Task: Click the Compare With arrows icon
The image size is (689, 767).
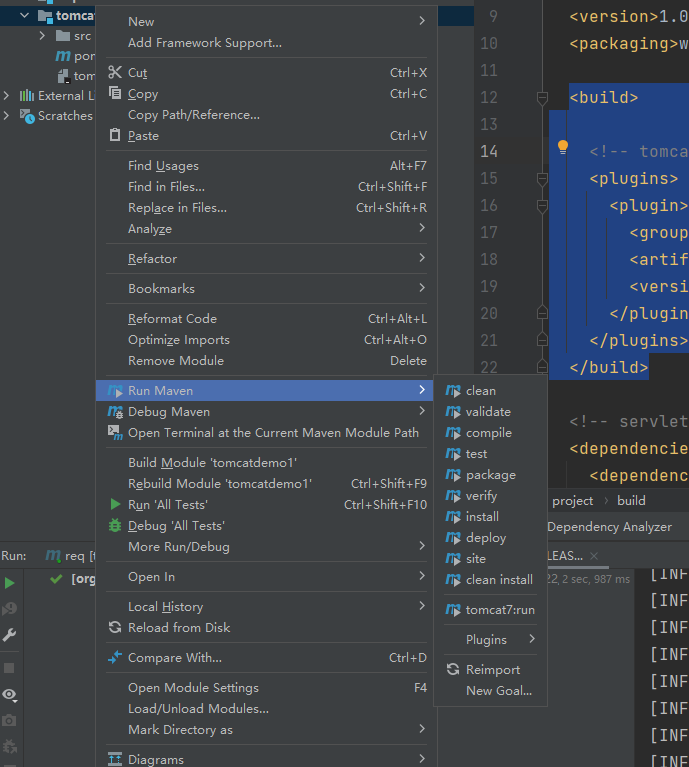Action: click(114, 658)
